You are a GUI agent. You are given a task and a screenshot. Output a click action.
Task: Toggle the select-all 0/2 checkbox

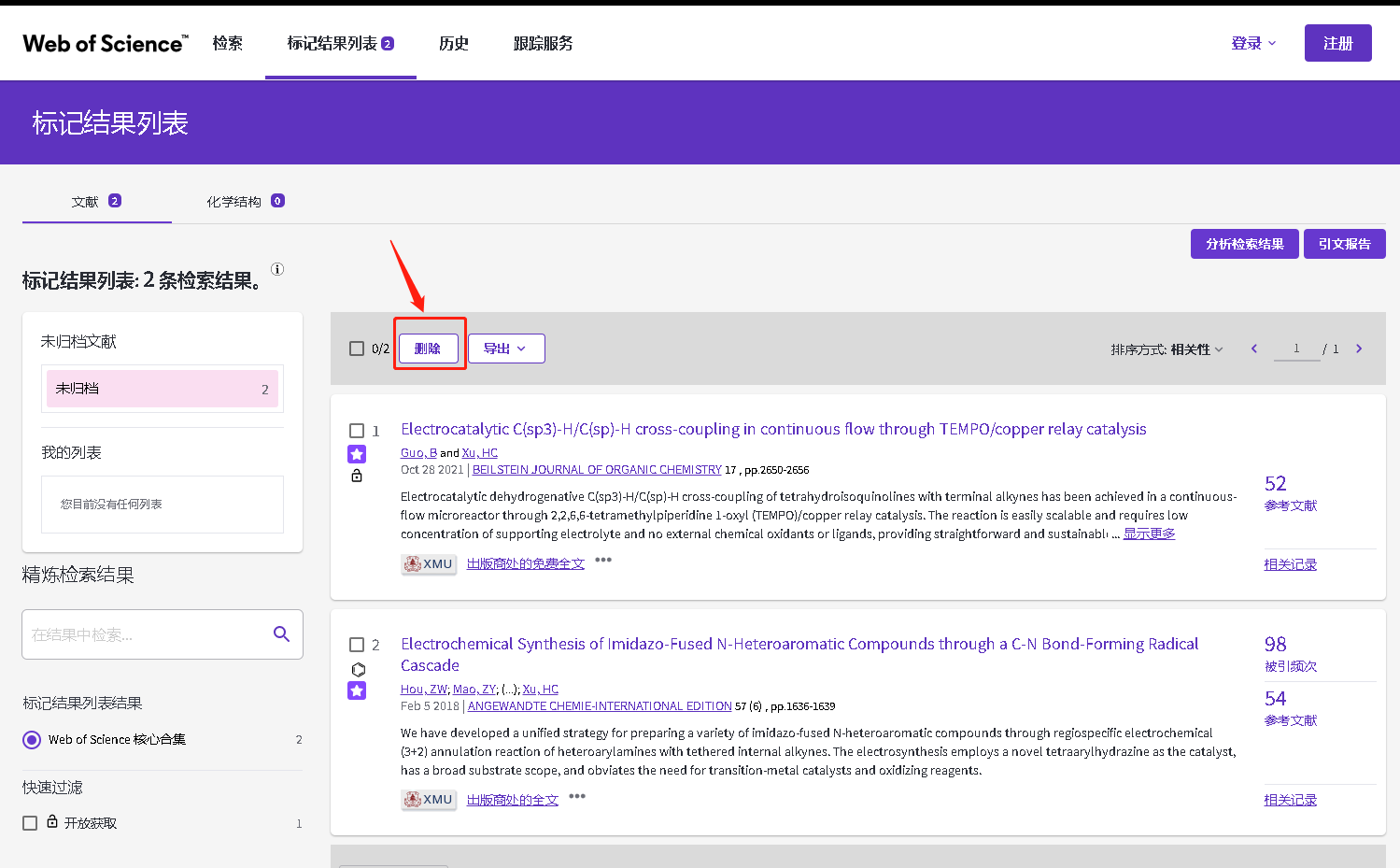(x=357, y=349)
